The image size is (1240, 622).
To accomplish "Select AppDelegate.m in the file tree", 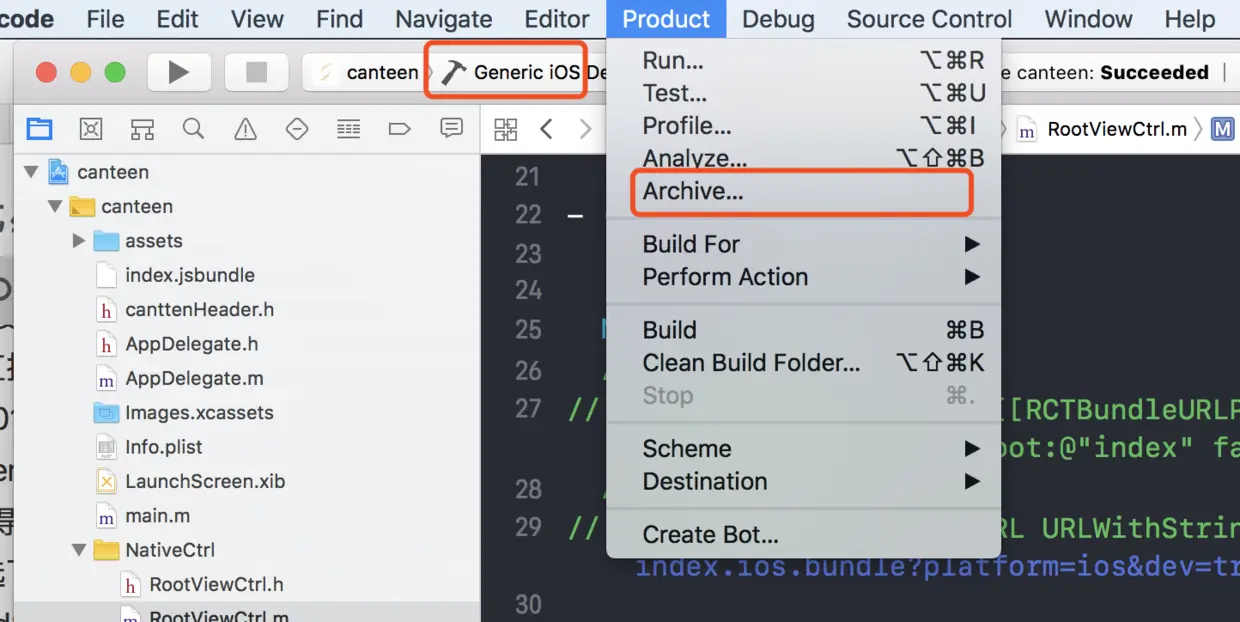I will point(194,379).
